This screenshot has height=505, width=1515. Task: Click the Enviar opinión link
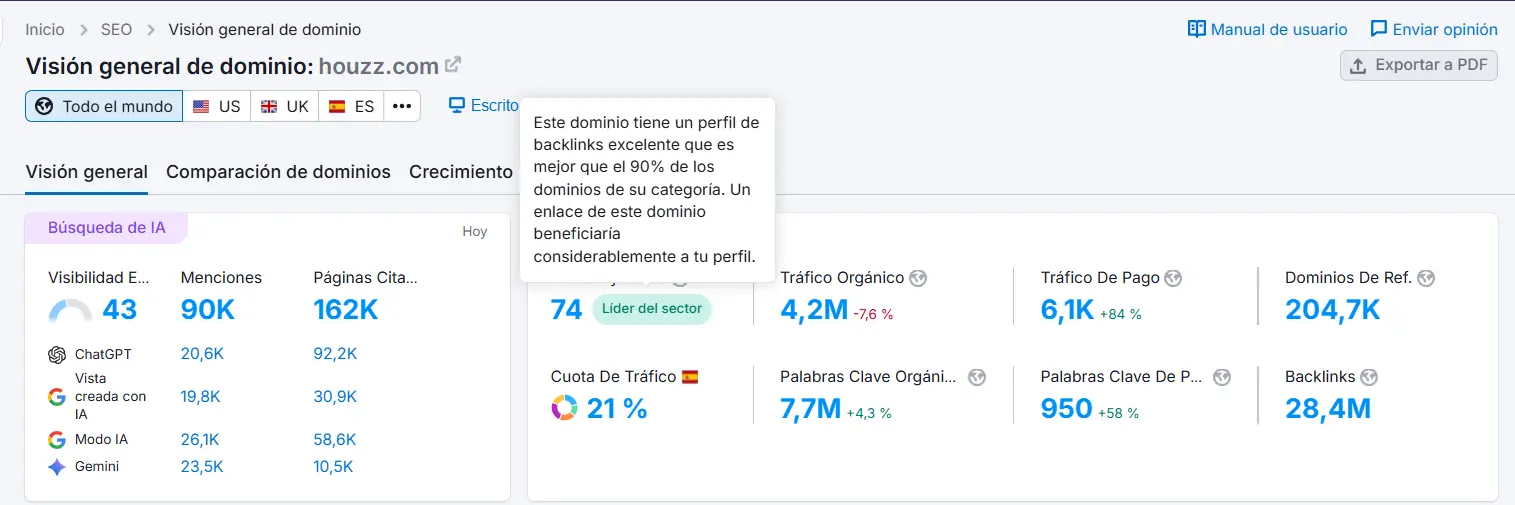[x=1434, y=29]
